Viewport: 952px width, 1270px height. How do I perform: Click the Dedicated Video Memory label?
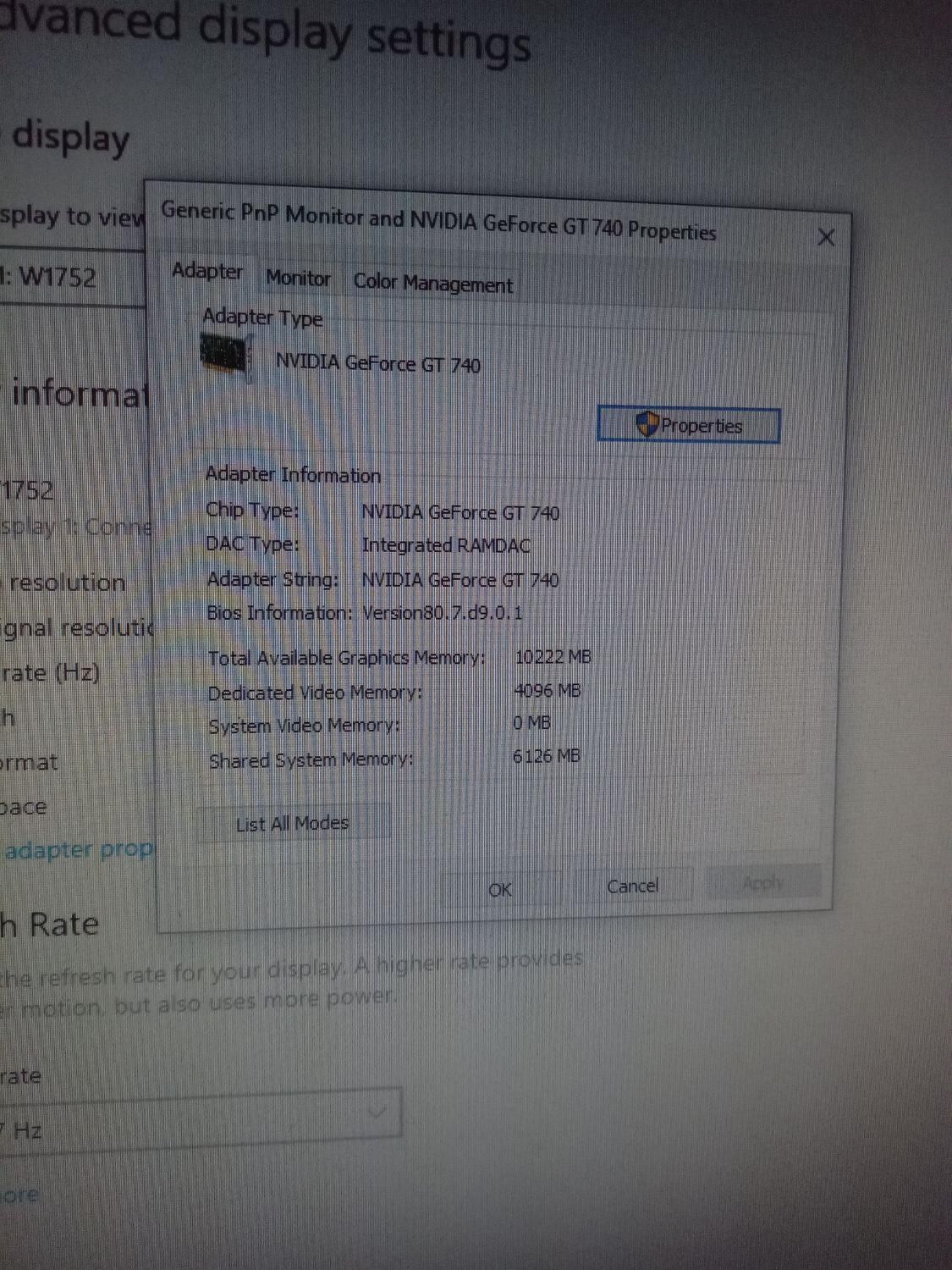pyautogui.click(x=315, y=693)
